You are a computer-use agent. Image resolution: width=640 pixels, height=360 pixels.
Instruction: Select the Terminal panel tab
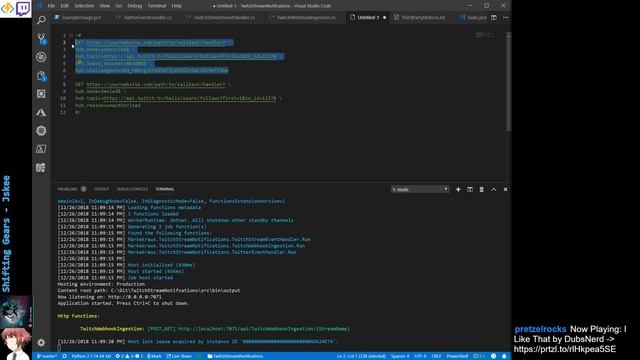click(x=164, y=189)
